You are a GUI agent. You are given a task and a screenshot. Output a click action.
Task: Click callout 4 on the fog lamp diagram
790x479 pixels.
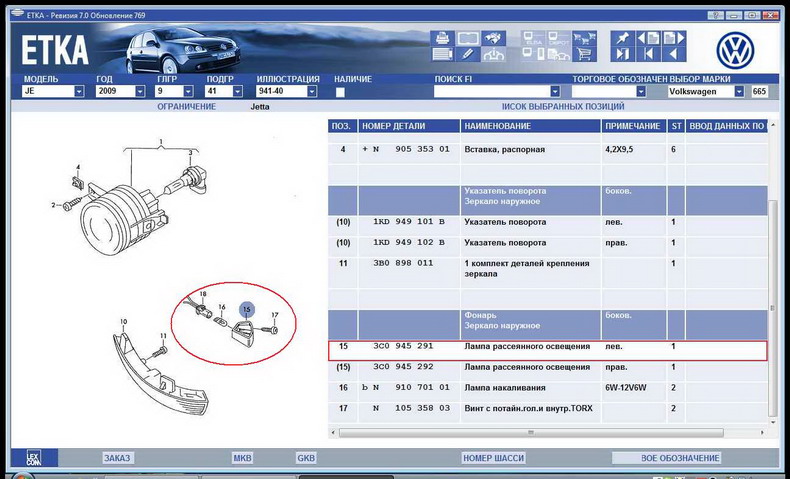point(78,167)
